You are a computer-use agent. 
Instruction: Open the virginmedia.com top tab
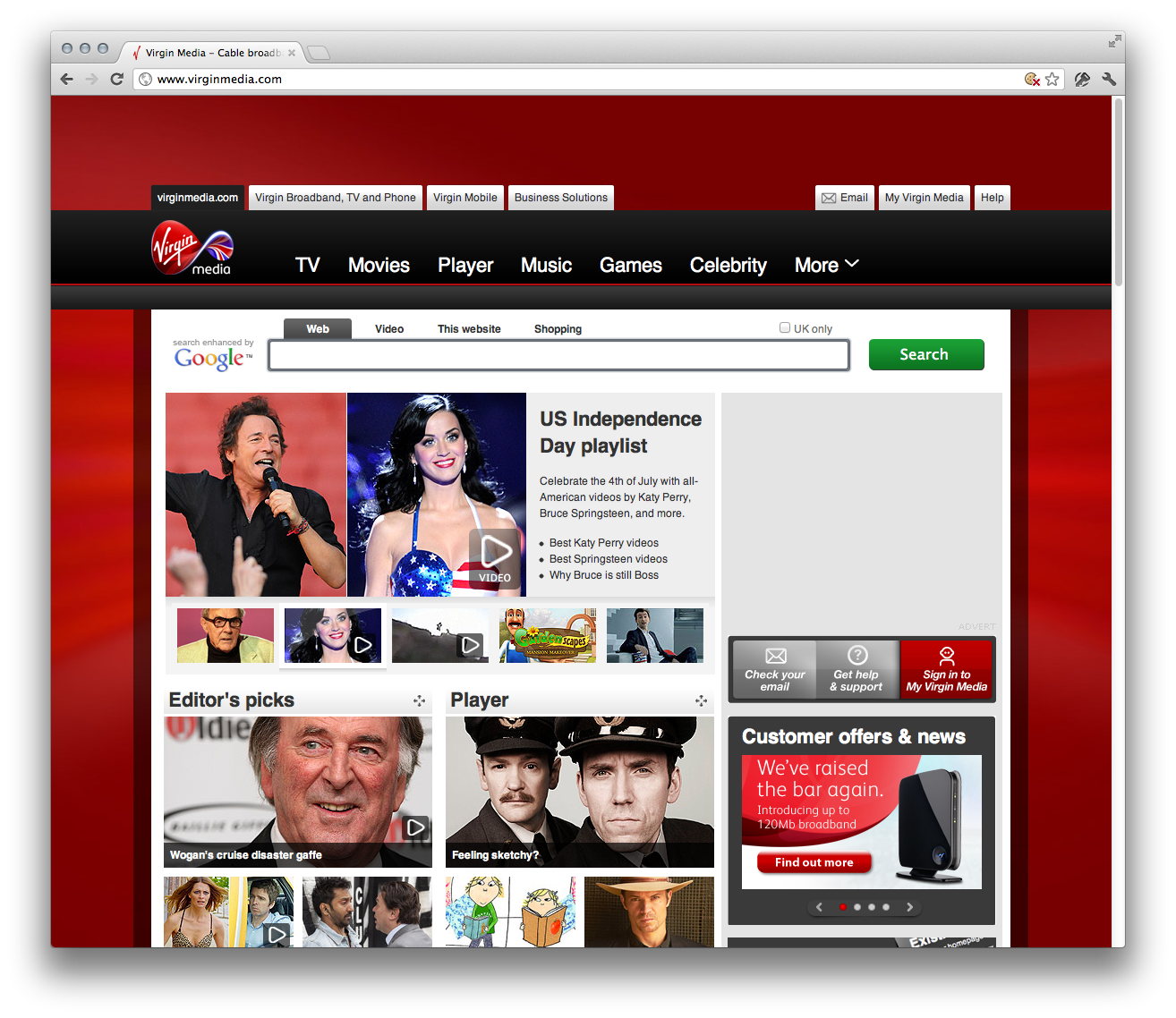tap(198, 198)
